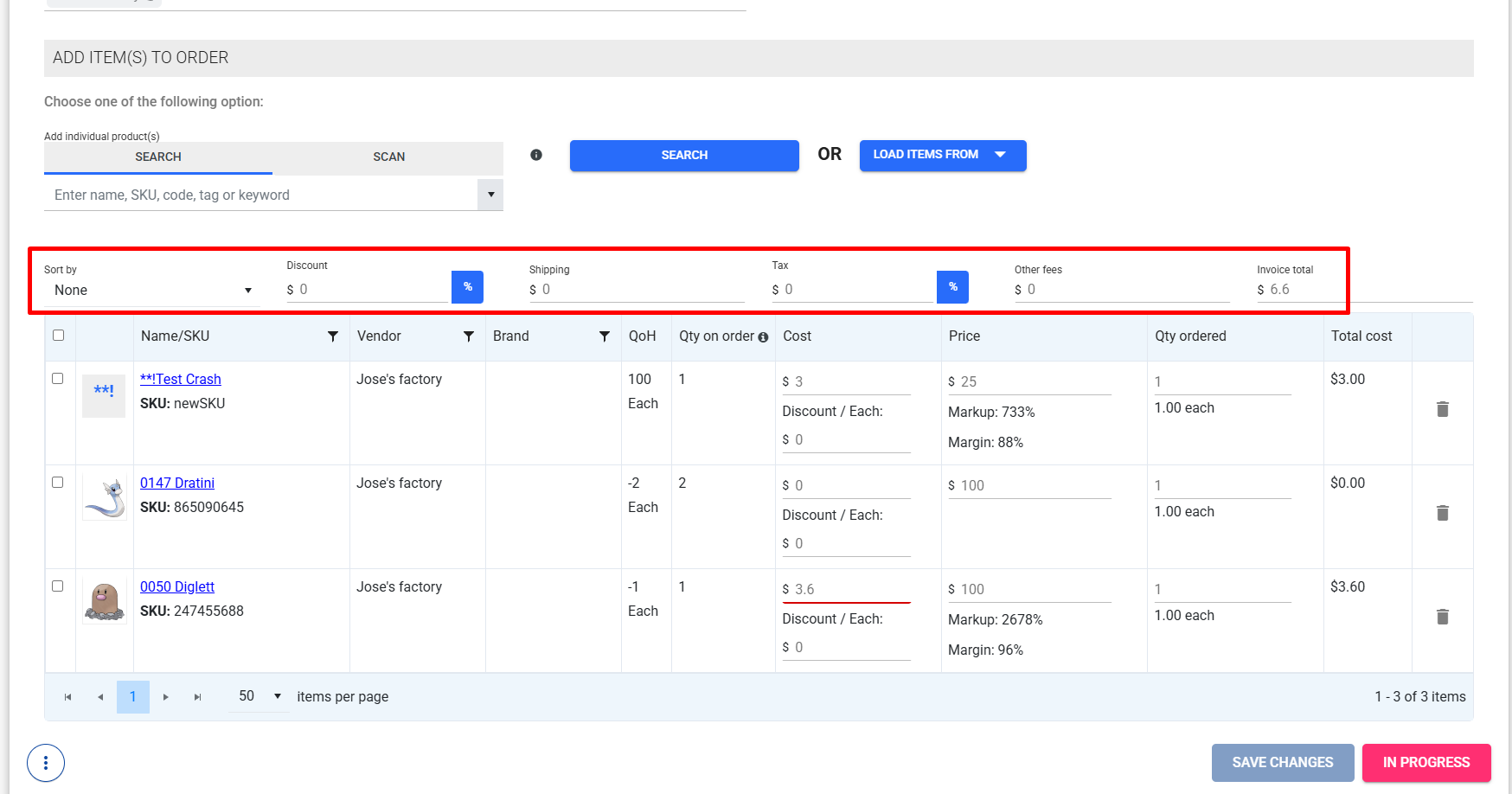Screen dimensions: 1512x794
Task: Select the Search tab
Action: (158, 157)
